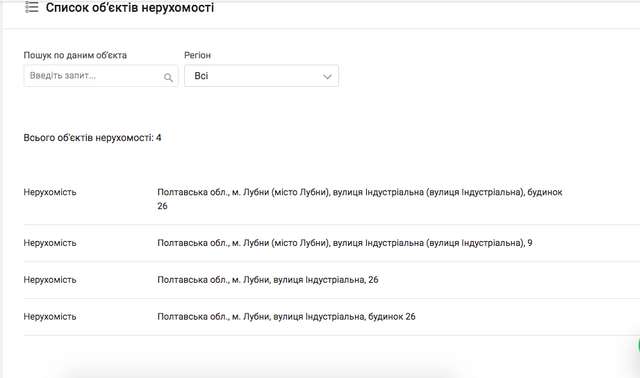Expand the Регіон chevron arrow
The width and height of the screenshot is (640, 378).
pyautogui.click(x=327, y=76)
